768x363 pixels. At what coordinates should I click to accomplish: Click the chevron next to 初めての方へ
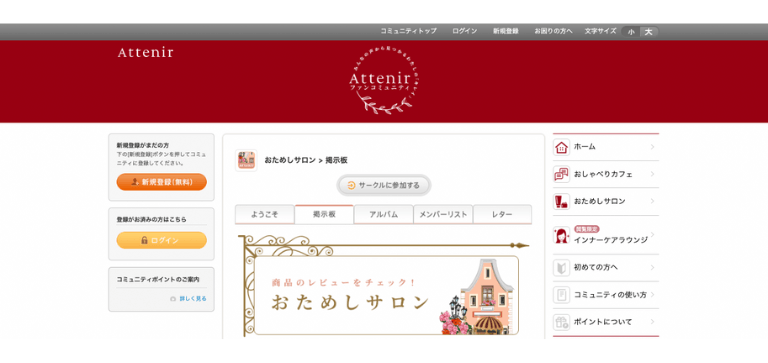click(x=652, y=267)
